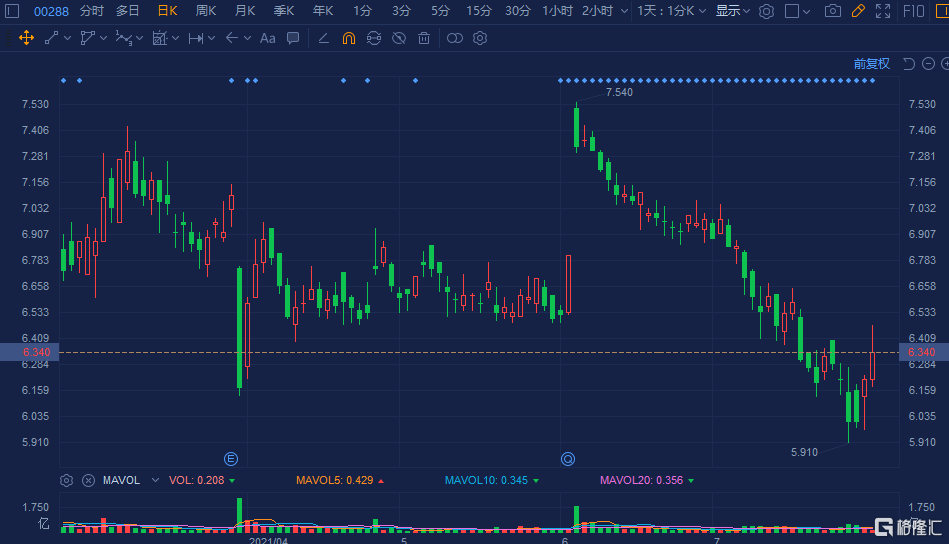Click the MAVOL10: 0.345 value

487,480
